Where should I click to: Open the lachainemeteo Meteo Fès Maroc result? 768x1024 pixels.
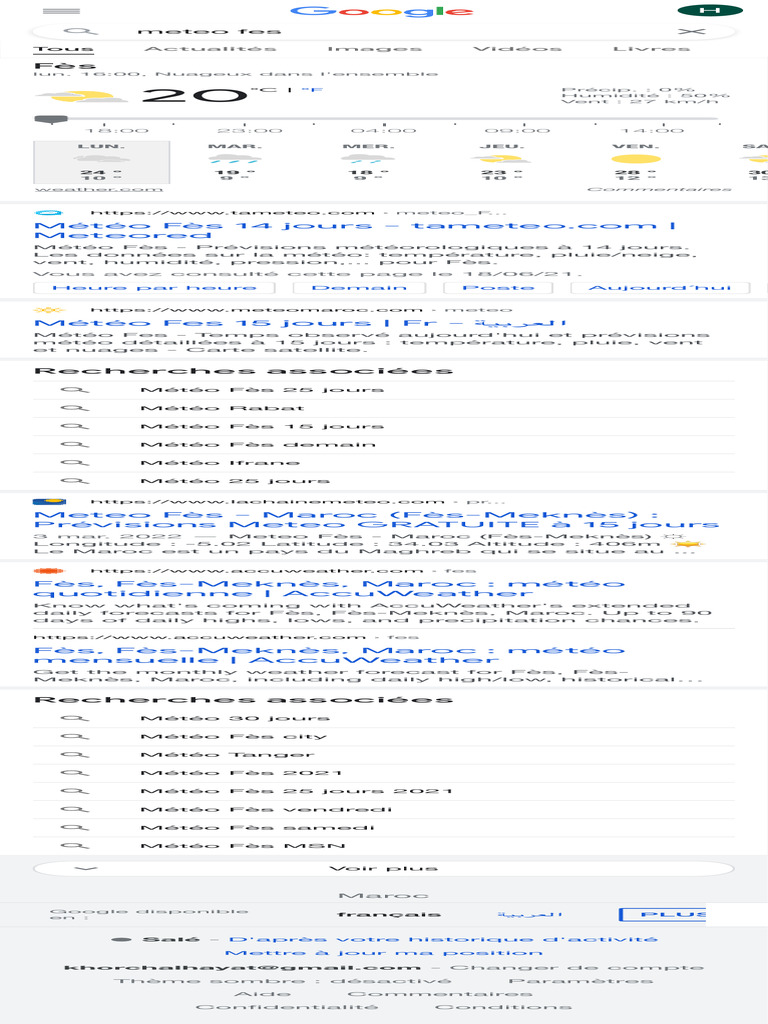[x=376, y=520]
